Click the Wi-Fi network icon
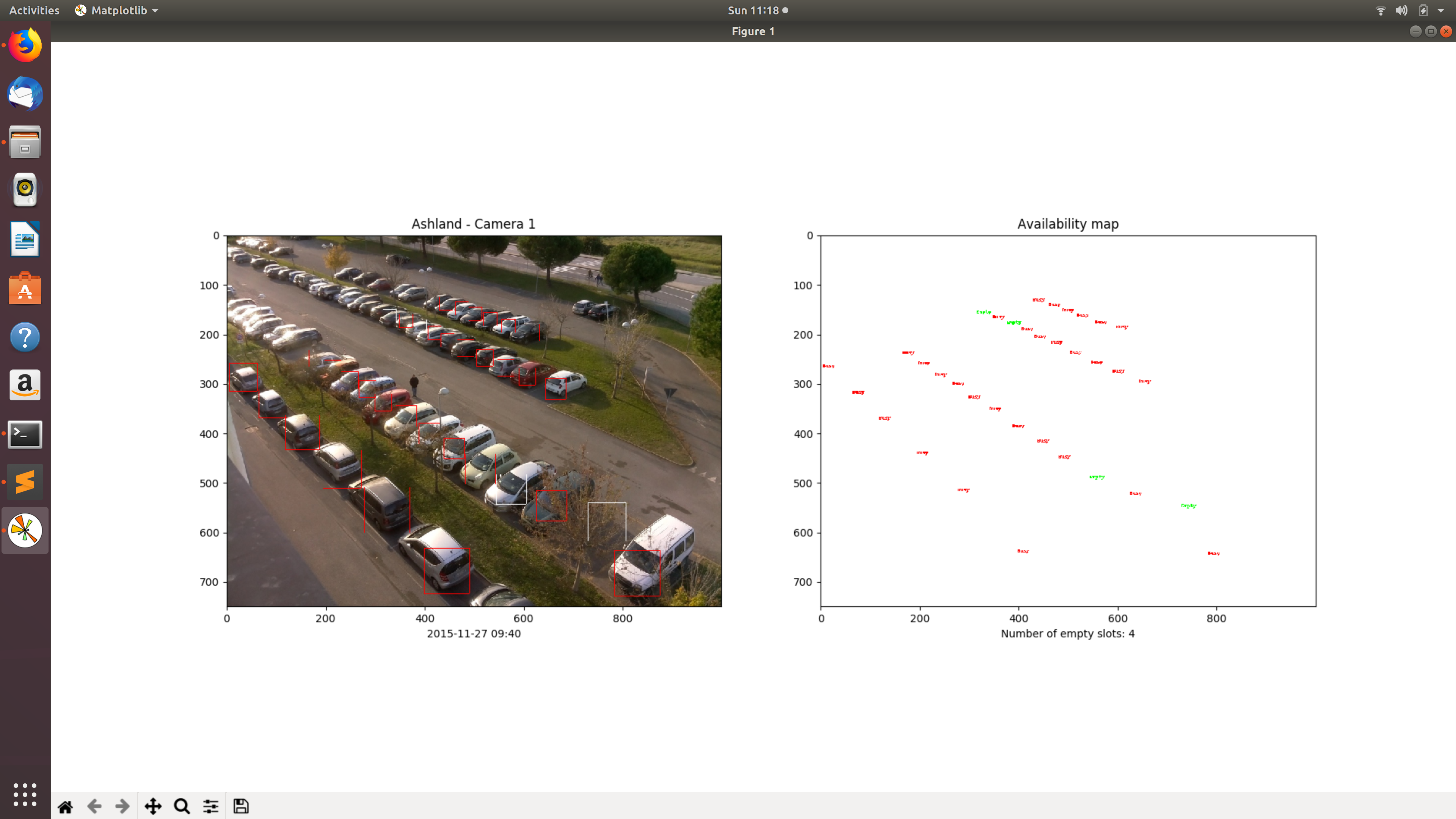1456x819 pixels. (1380, 10)
